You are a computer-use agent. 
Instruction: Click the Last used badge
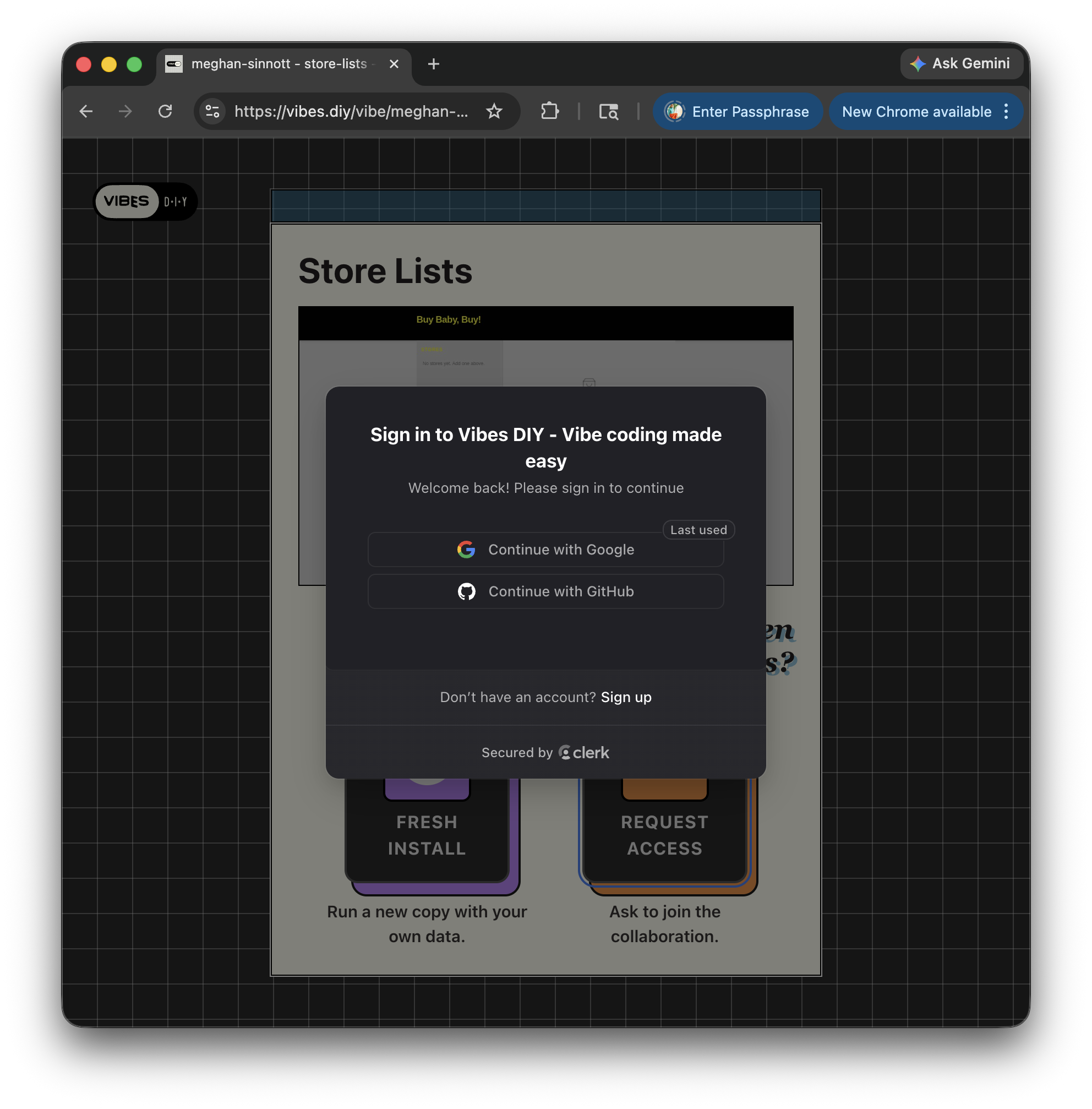[x=698, y=530]
